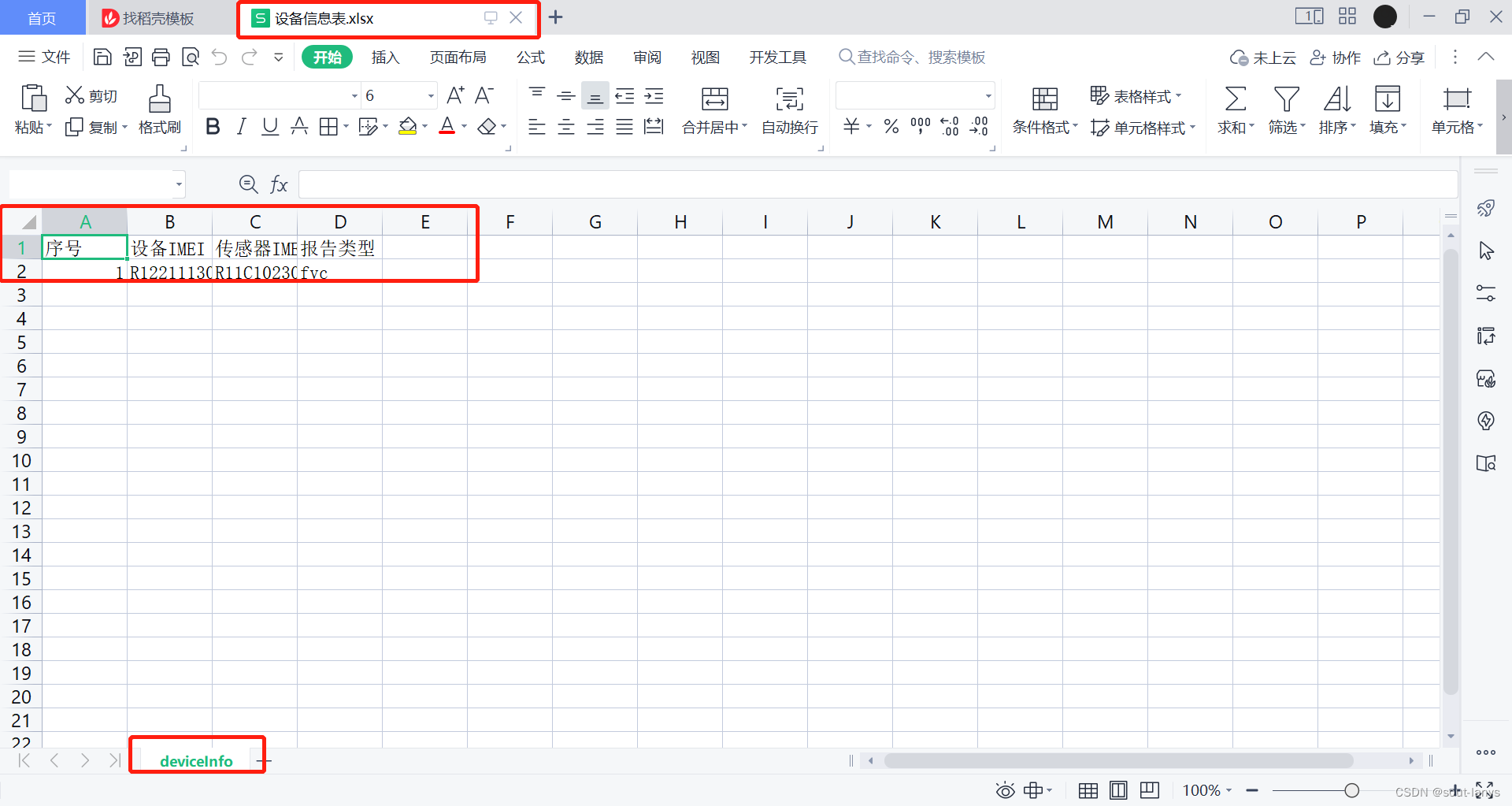Screen dimensions: 1512x806
Task: Open the Sort dropdown
Action: point(1337,110)
